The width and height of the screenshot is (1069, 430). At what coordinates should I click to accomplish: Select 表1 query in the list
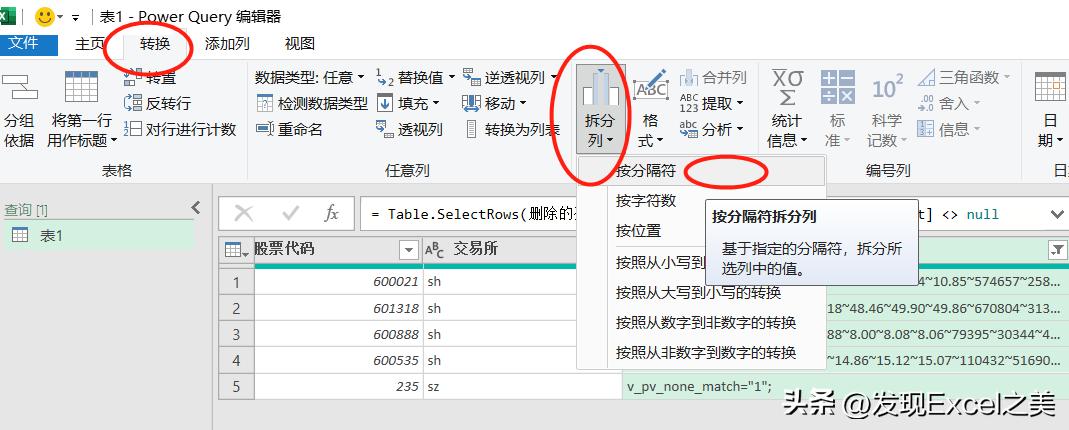point(51,235)
